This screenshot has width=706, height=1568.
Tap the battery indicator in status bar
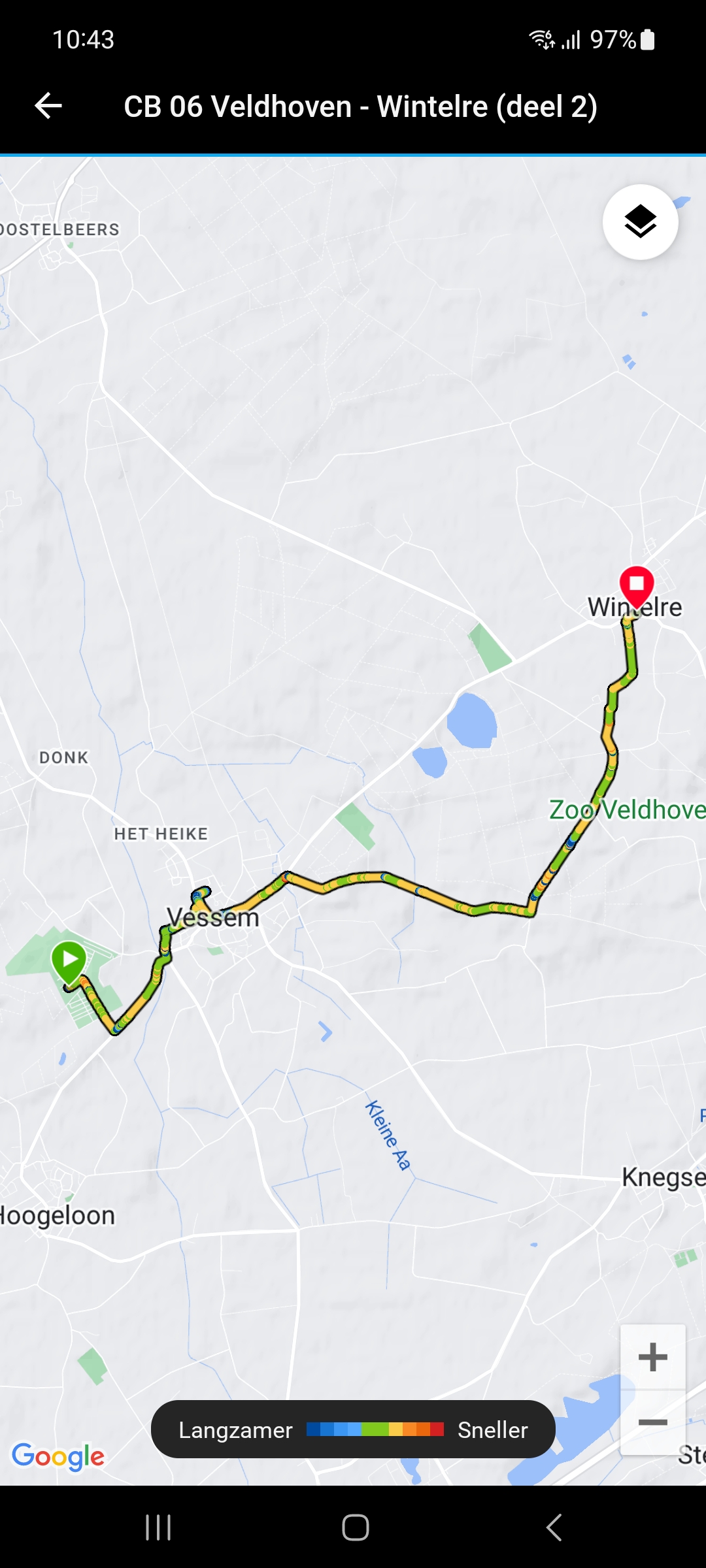coord(647,39)
